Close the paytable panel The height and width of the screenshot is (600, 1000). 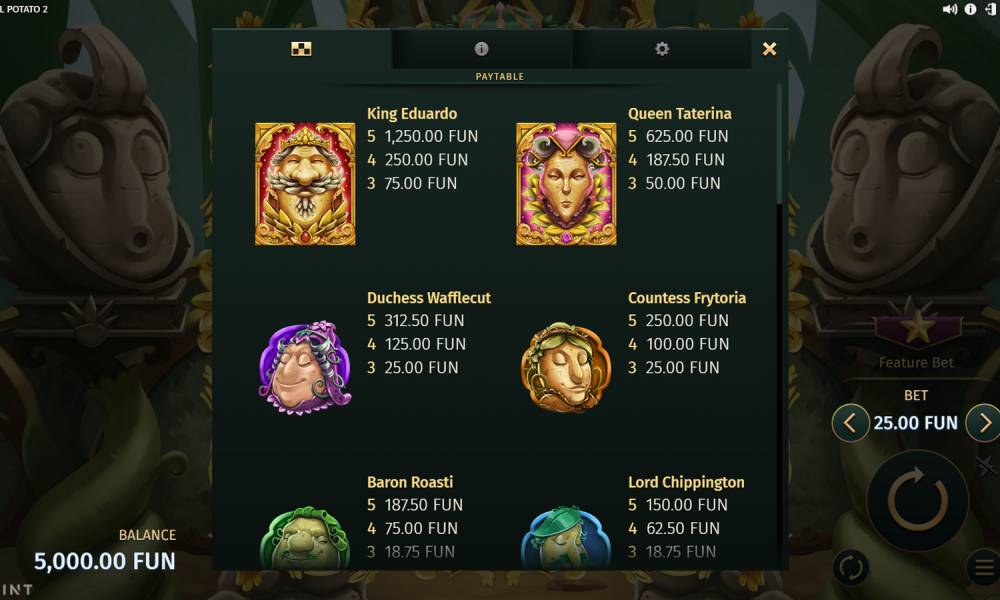point(769,49)
